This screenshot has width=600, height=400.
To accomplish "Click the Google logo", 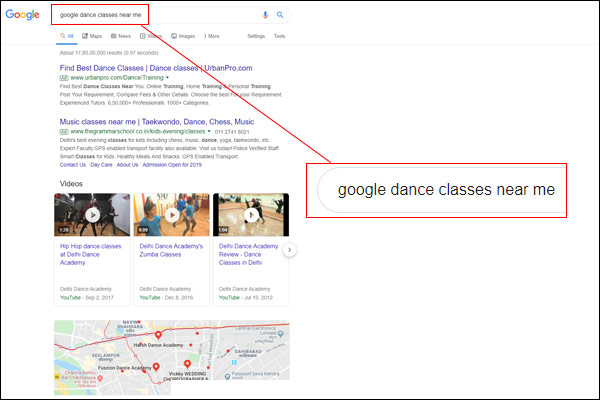I will click(x=22, y=15).
